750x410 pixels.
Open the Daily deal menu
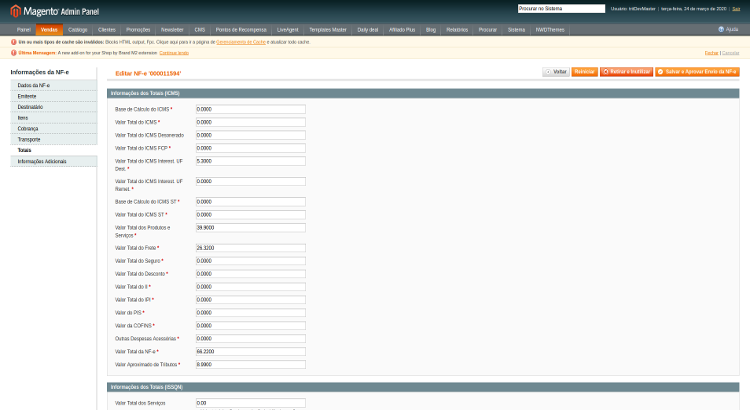tap(368, 30)
